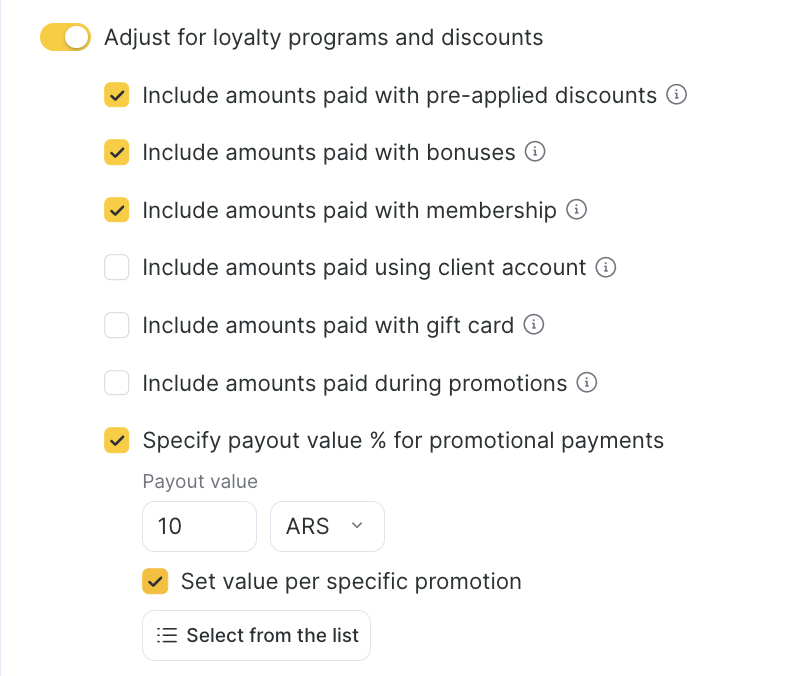Click info icon beside bonuses option

click(x=535, y=153)
